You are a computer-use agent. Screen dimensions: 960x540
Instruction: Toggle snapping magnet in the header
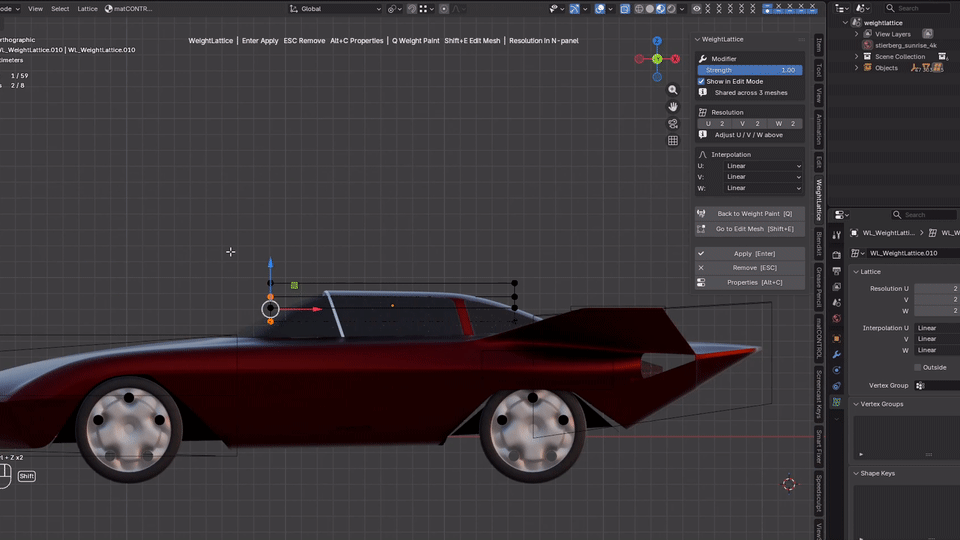tap(412, 9)
